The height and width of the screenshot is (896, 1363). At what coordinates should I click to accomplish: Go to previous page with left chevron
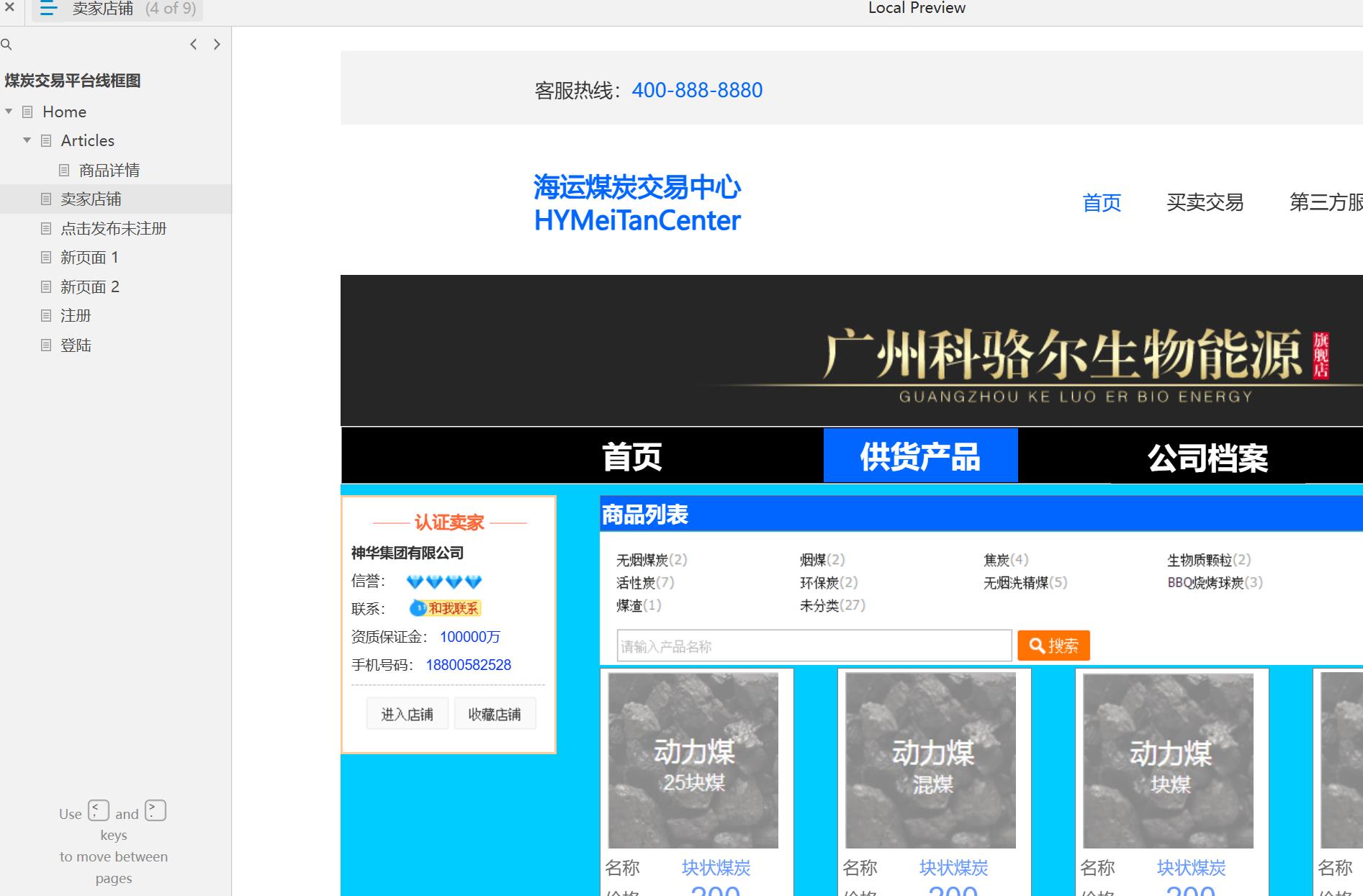[x=193, y=45]
